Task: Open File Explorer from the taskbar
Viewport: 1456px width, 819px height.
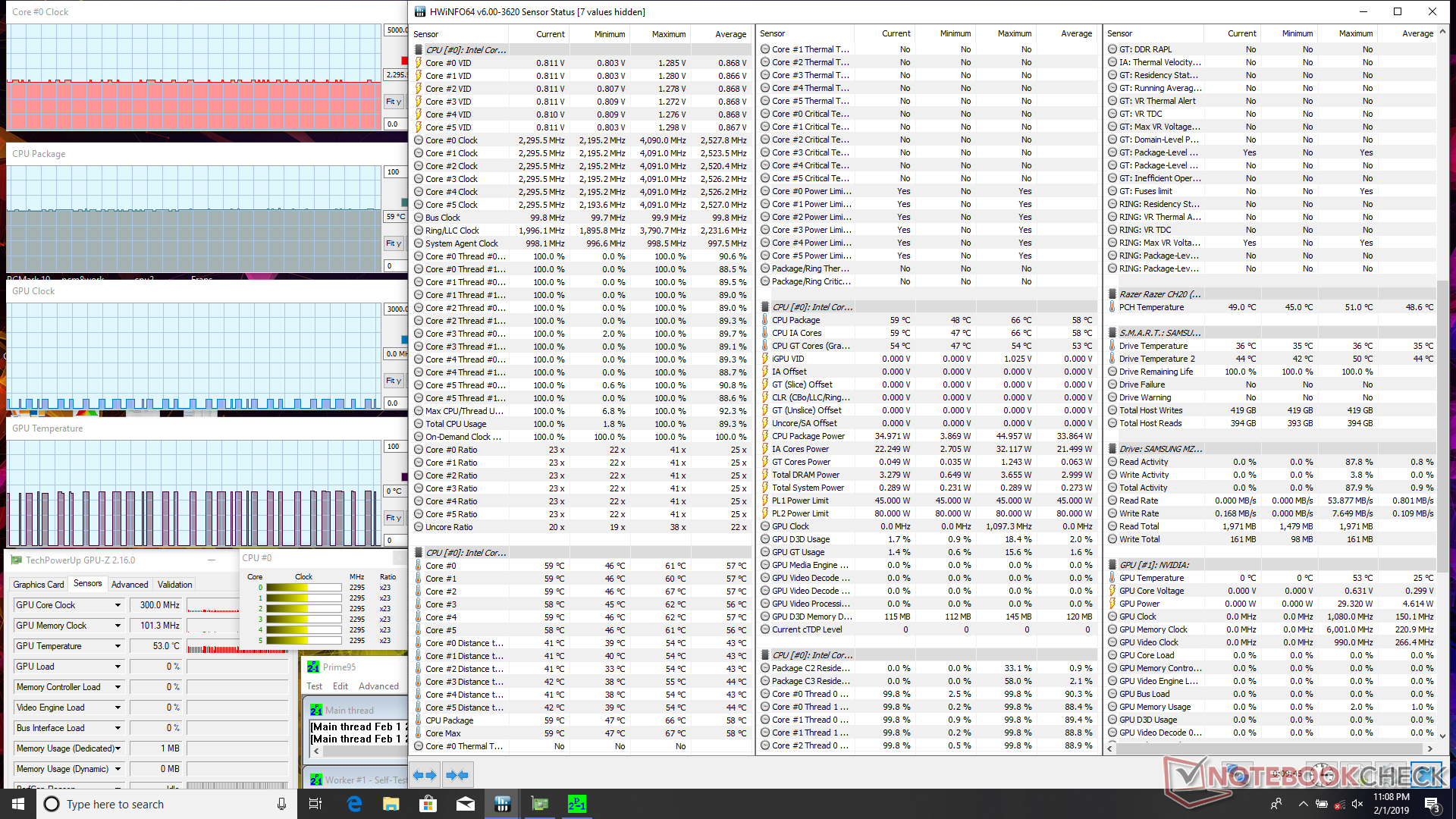Action: [391, 804]
